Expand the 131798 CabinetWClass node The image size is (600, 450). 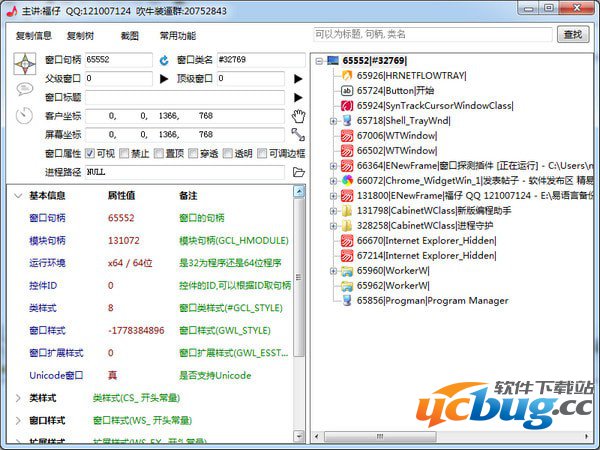click(333, 211)
